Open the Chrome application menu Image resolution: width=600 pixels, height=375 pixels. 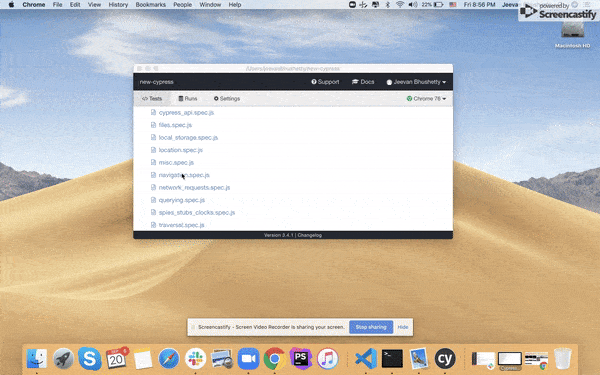tap(34, 5)
